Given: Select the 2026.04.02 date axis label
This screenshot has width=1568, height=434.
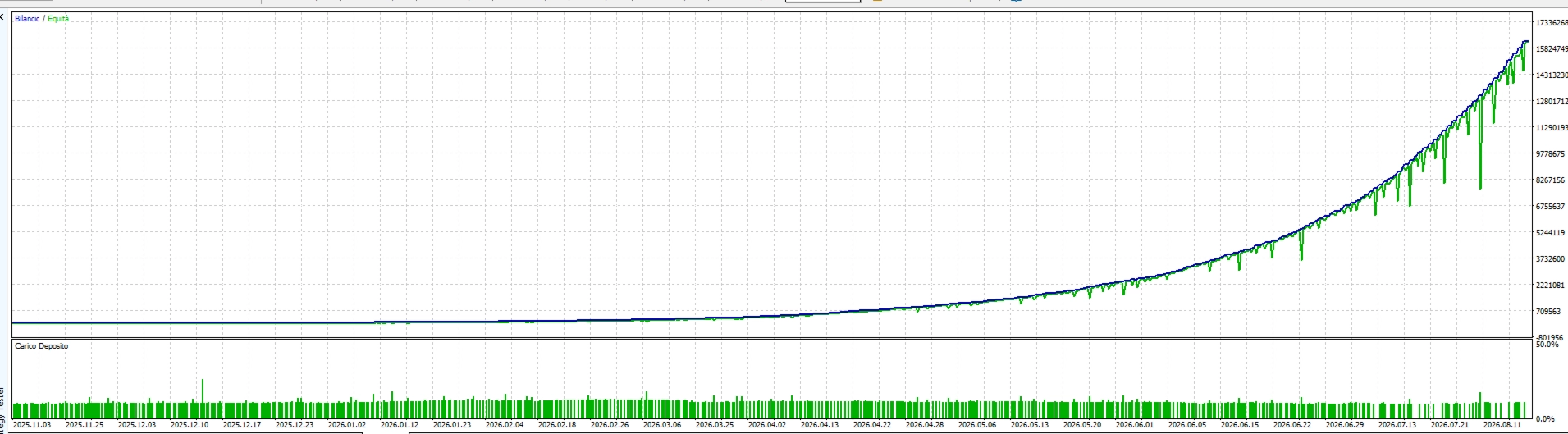Looking at the screenshot, I should click(767, 425).
